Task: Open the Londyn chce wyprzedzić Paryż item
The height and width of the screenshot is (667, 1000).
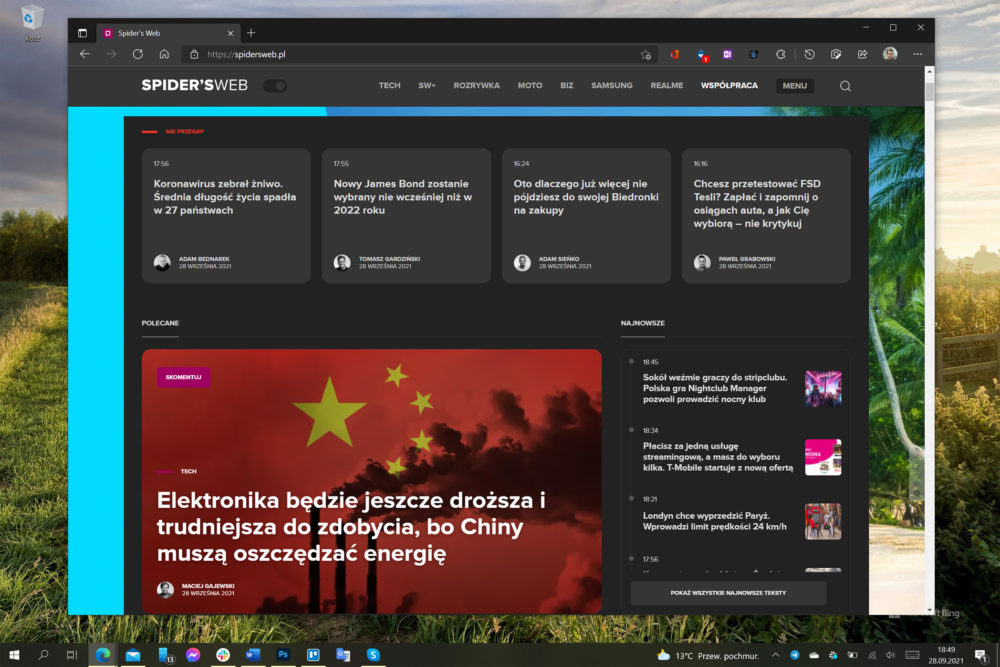Action: [x=714, y=521]
